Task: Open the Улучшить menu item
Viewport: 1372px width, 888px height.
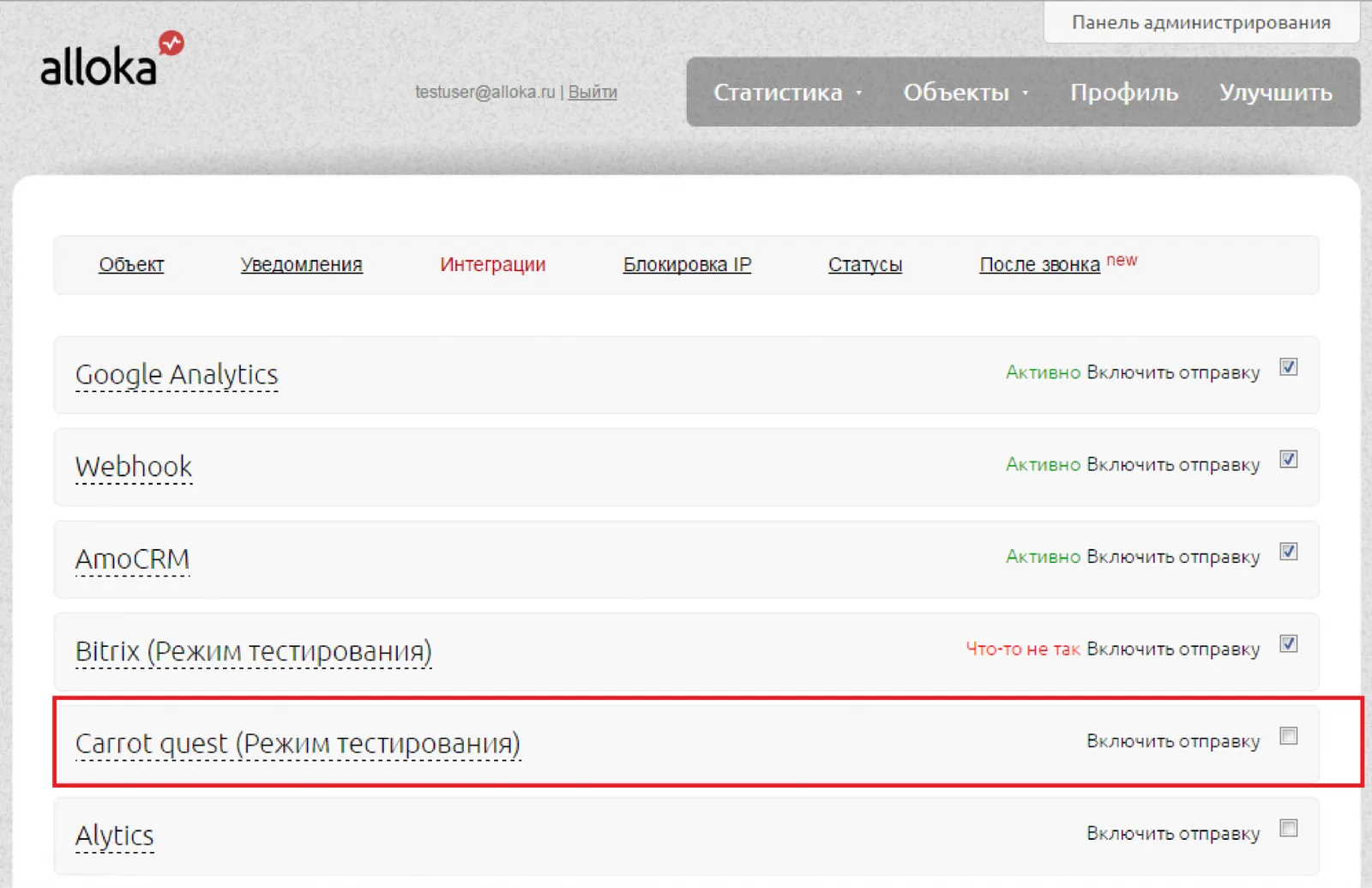Action: tap(1275, 92)
